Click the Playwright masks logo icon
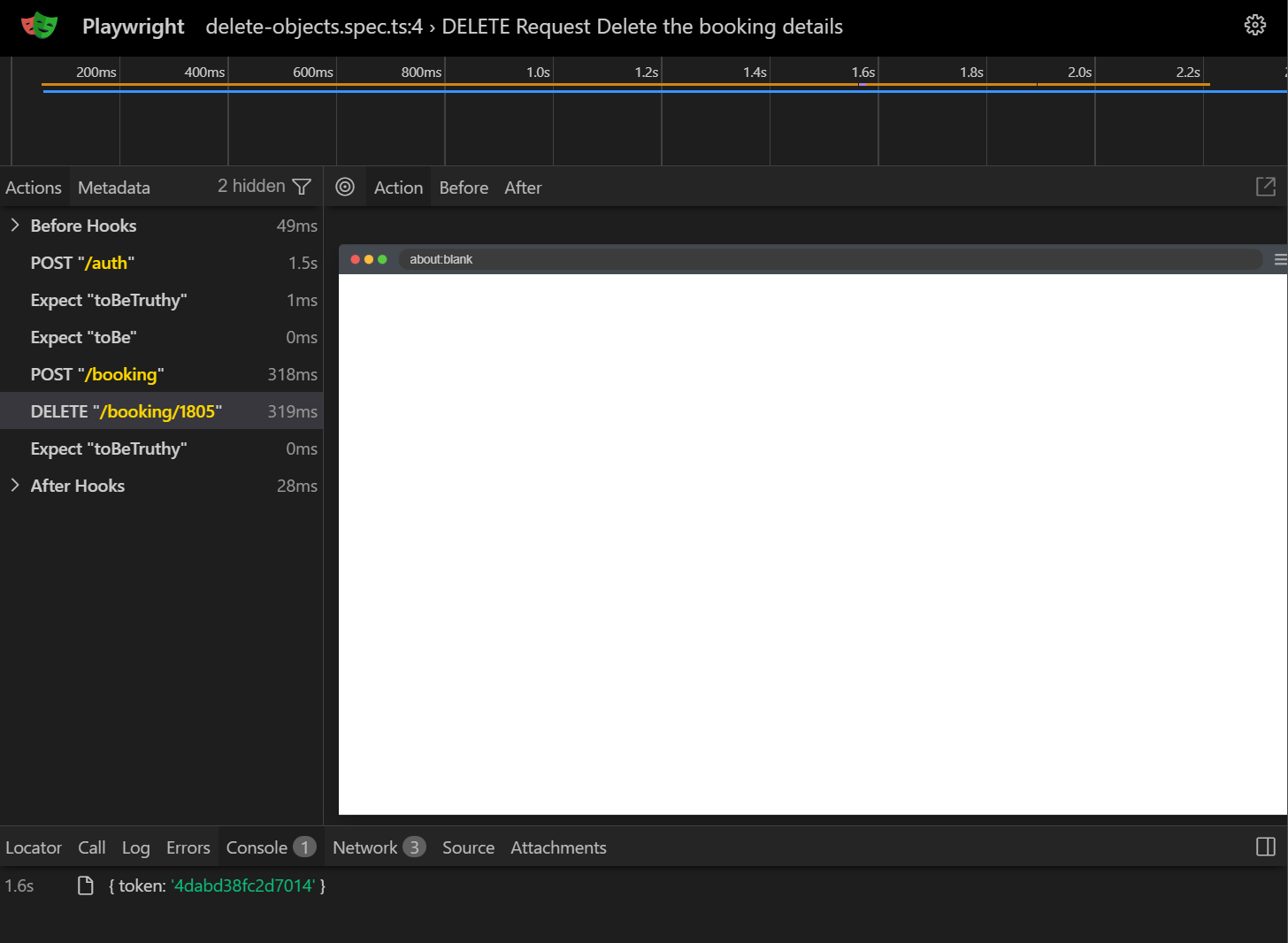 tap(39, 26)
